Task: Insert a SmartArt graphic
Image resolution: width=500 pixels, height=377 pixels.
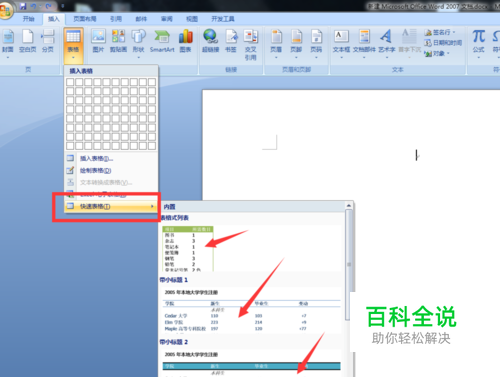Action: click(x=162, y=42)
